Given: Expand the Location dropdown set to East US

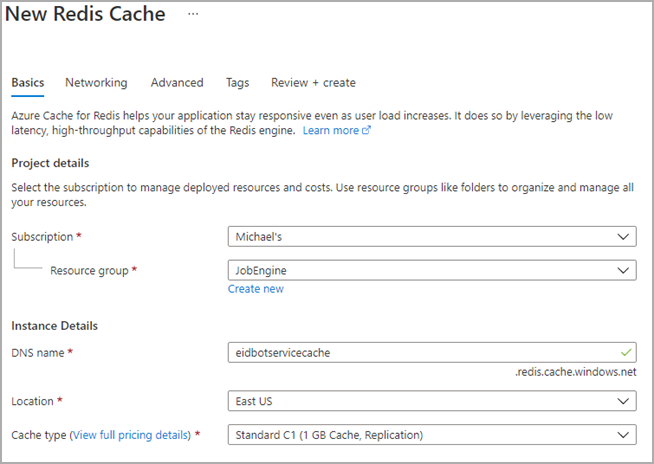Looking at the screenshot, I should tap(431, 401).
